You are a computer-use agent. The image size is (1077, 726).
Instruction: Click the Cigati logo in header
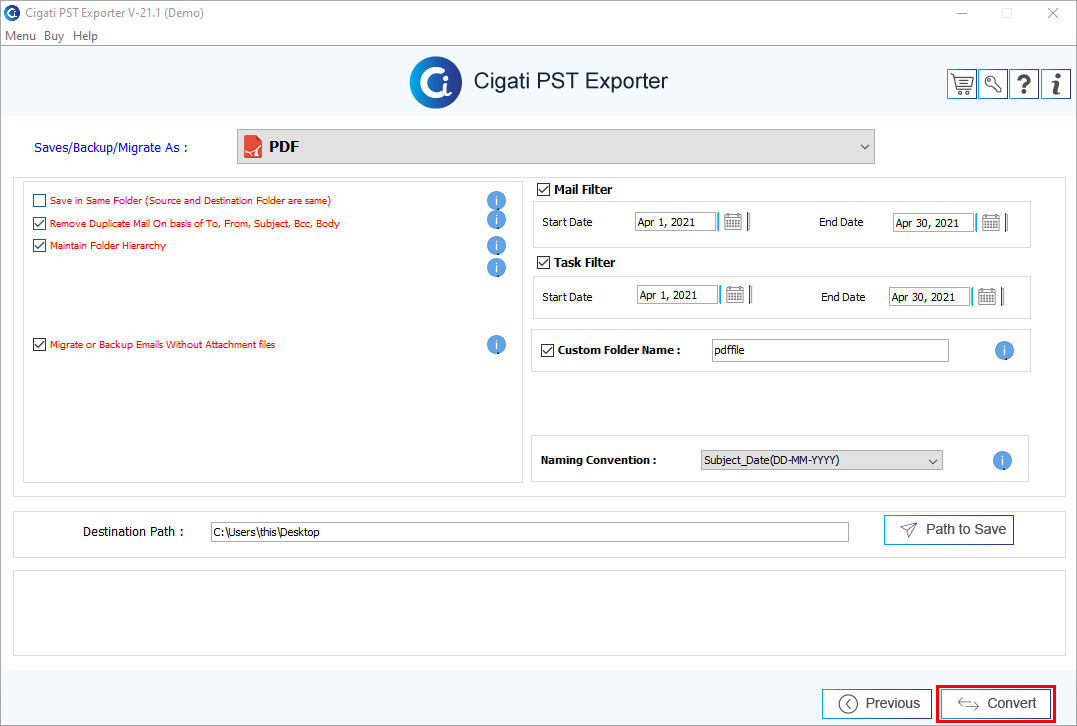pyautogui.click(x=435, y=82)
